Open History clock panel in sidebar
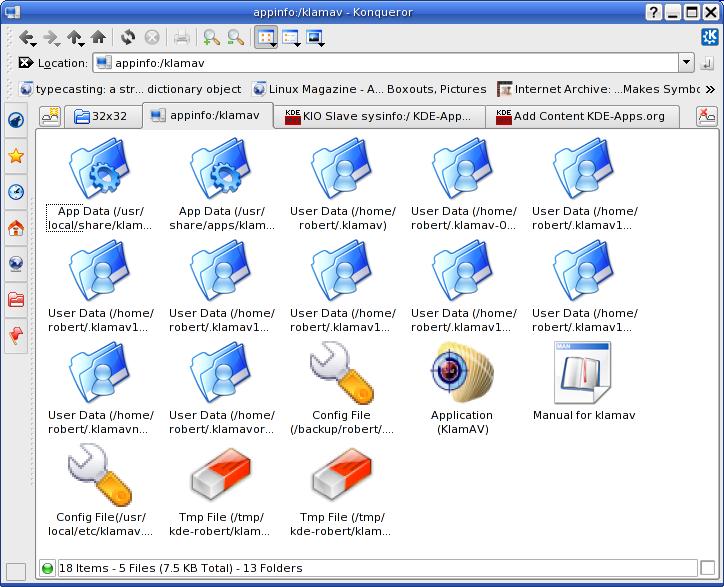This screenshot has width=724, height=587. pyautogui.click(x=16, y=192)
